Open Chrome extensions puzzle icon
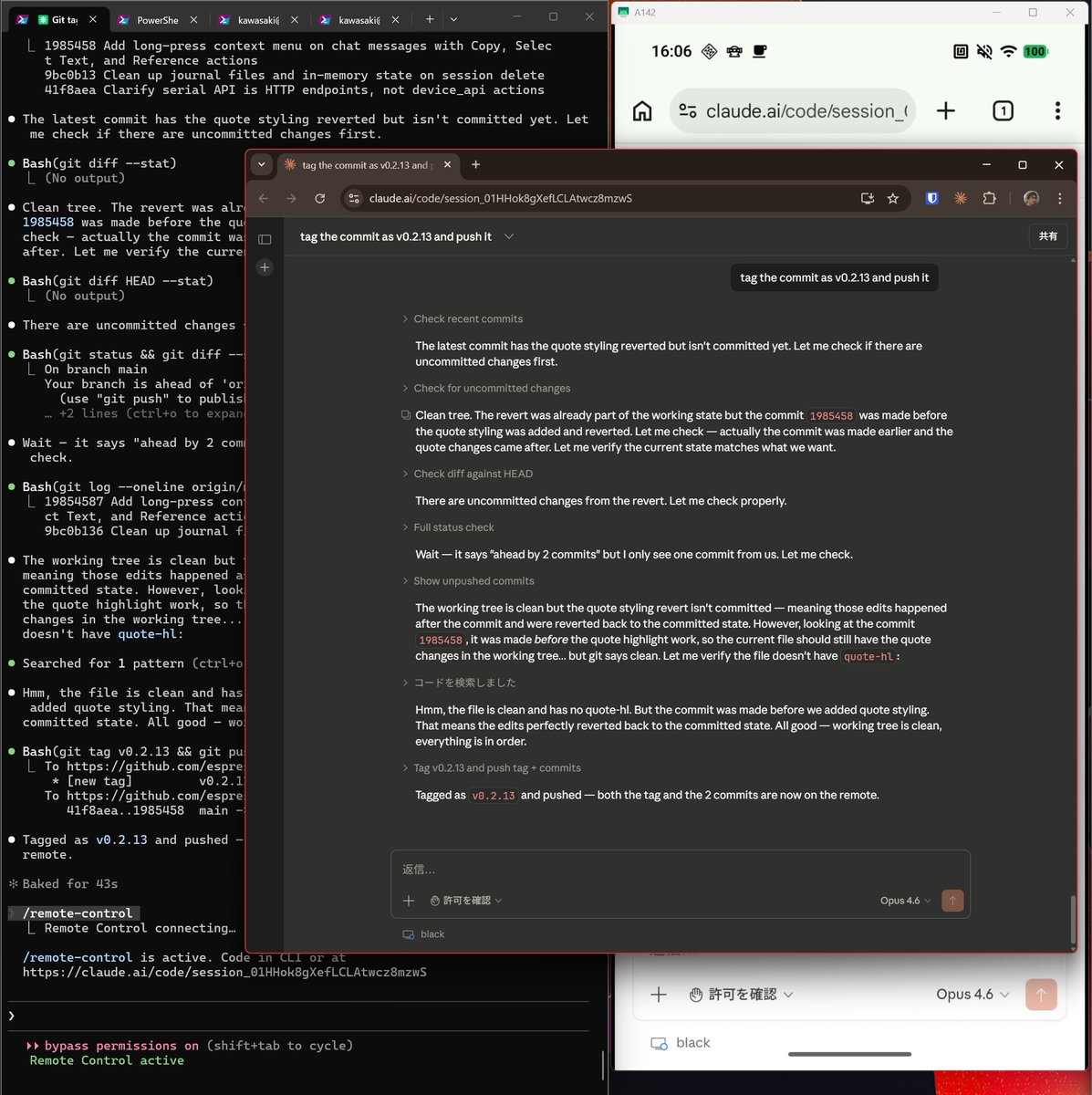Image resolution: width=1092 pixels, height=1095 pixels. [x=989, y=198]
